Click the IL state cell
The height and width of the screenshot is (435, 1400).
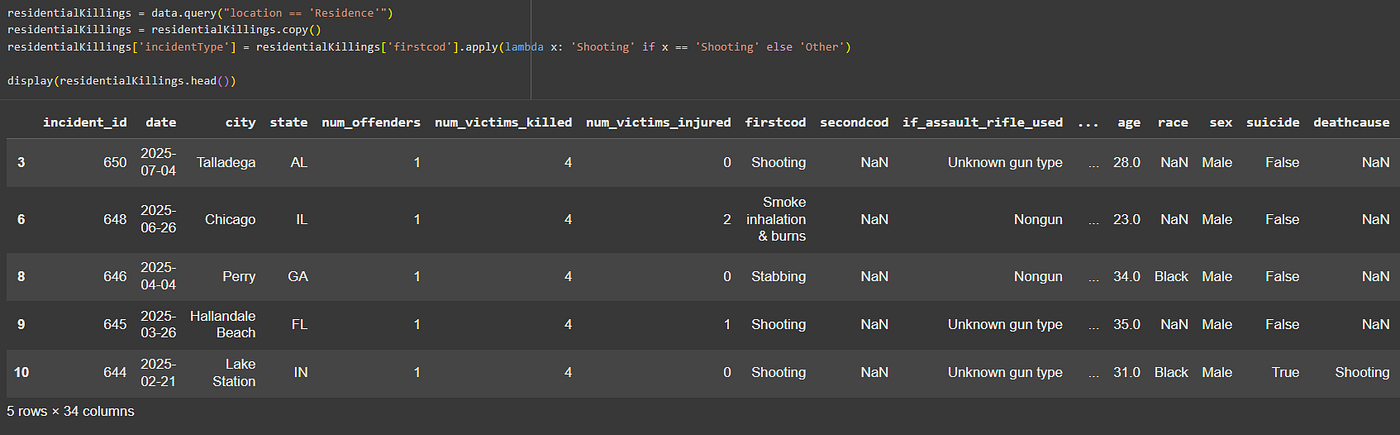pyautogui.click(x=301, y=219)
